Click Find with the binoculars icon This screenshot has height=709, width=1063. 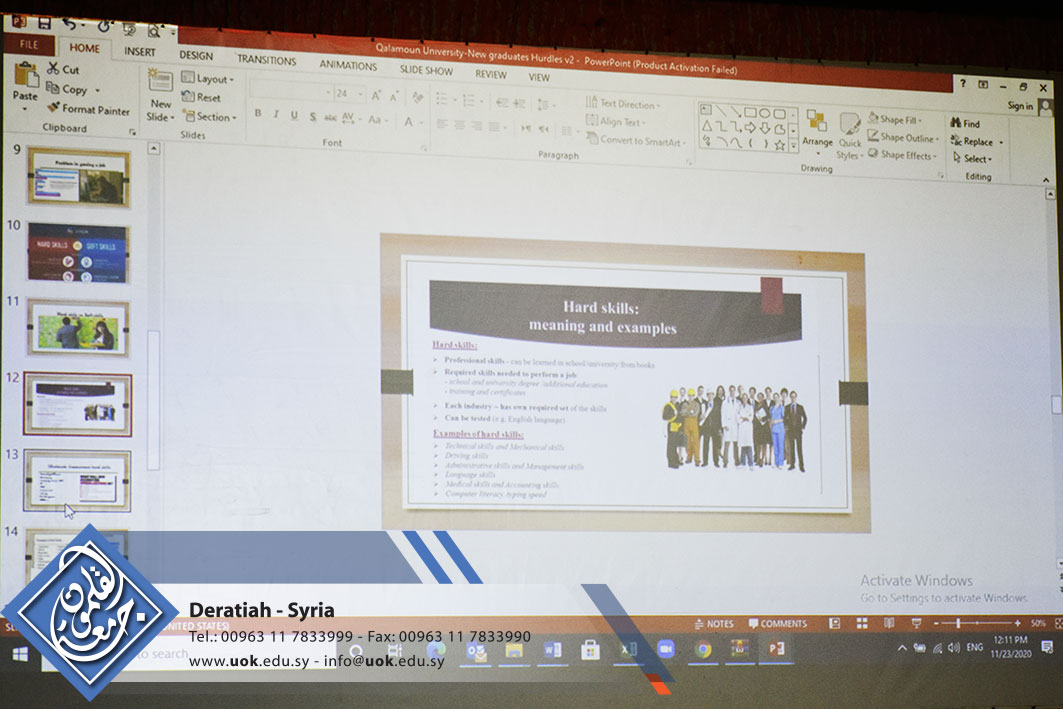pos(965,123)
